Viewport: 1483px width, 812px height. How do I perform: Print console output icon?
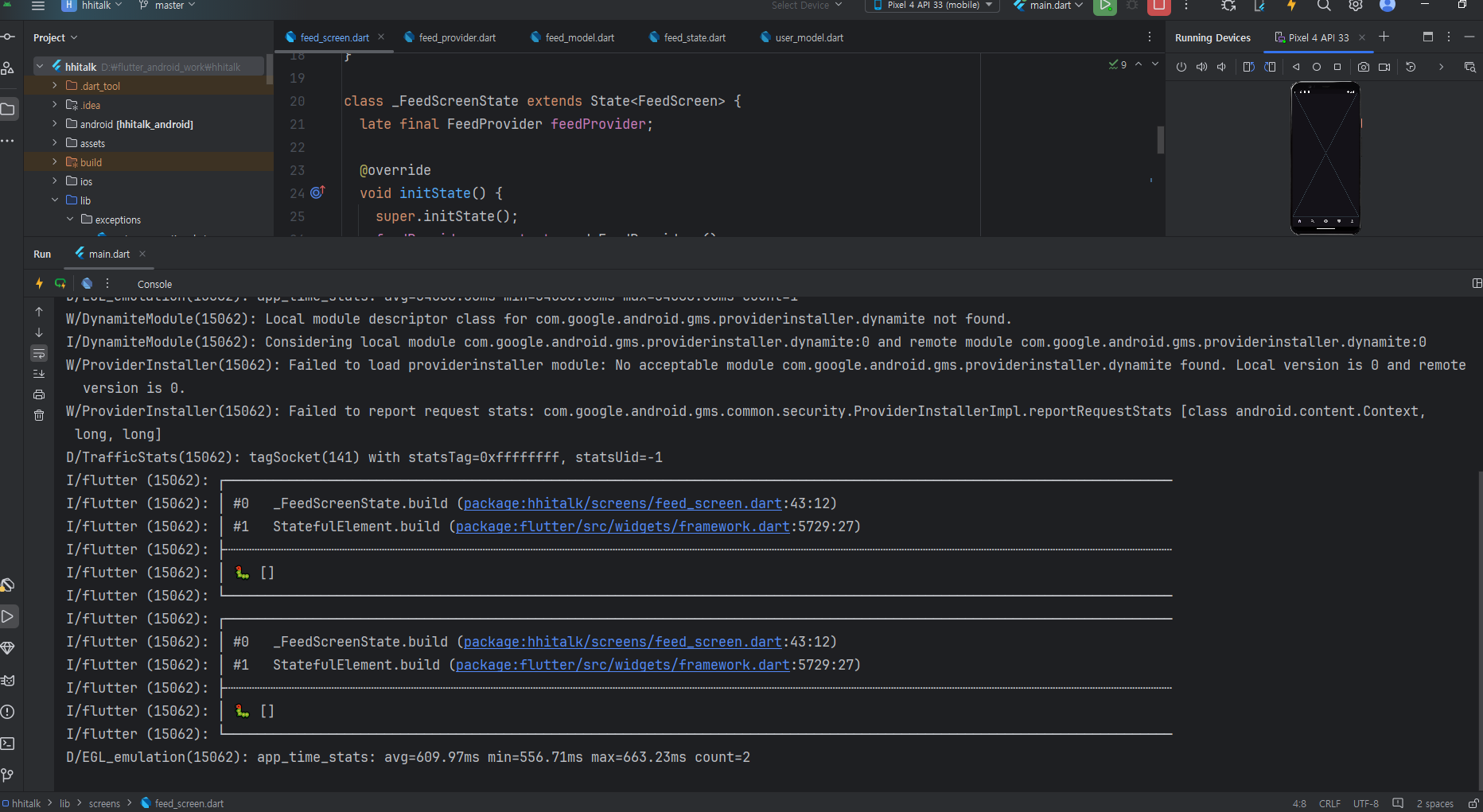[39, 394]
